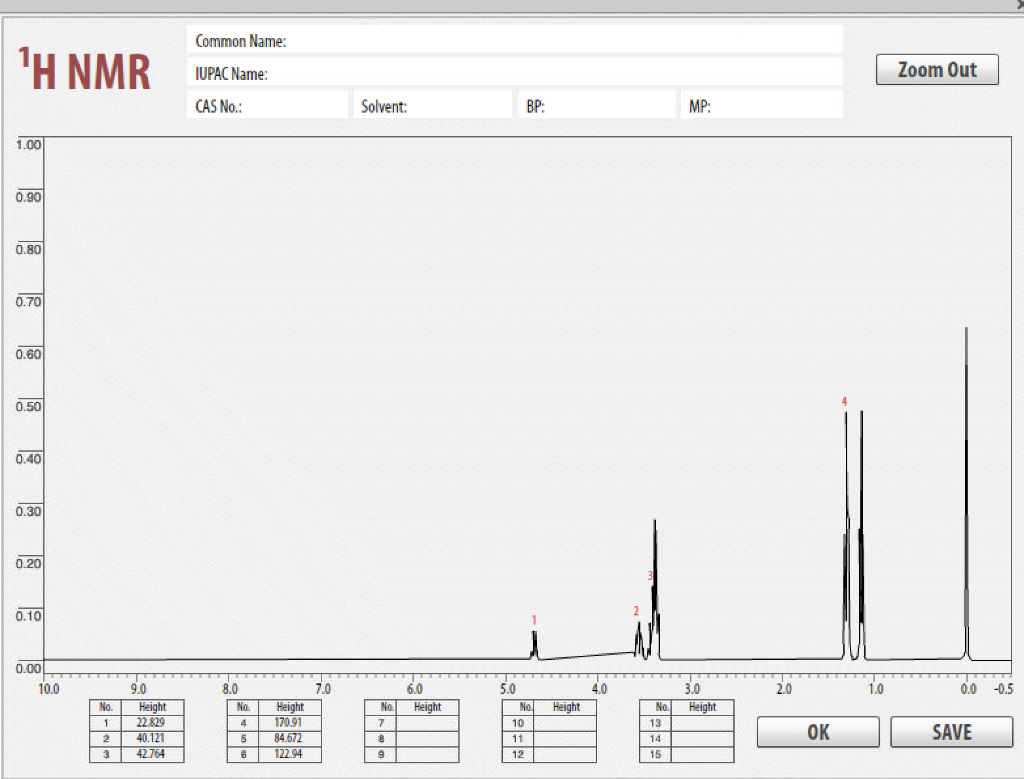This screenshot has height=779, width=1024.
Task: Click peak label 4 on the spectrum
Action: (x=845, y=402)
